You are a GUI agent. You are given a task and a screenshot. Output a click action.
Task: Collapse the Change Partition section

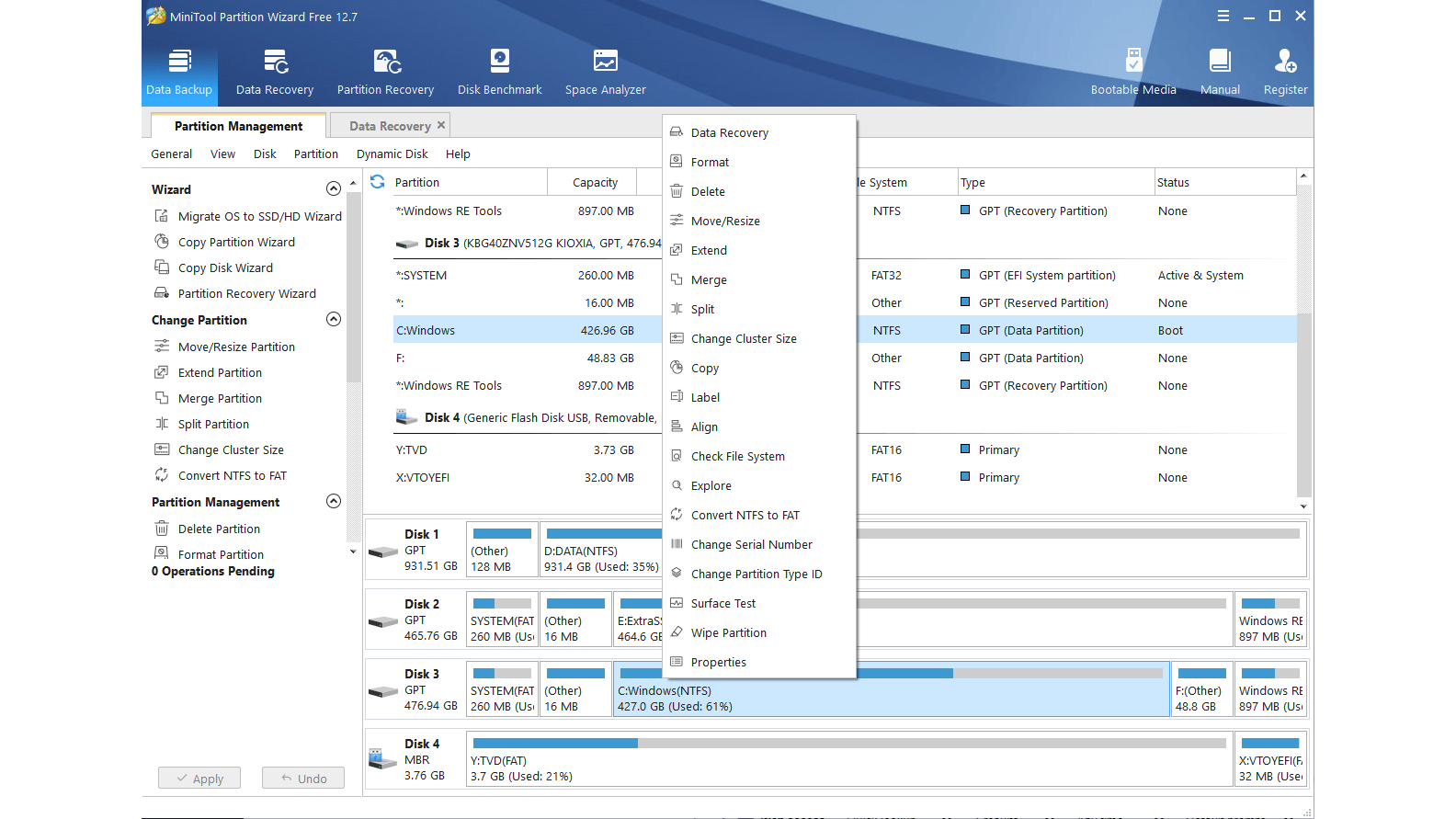tap(334, 319)
